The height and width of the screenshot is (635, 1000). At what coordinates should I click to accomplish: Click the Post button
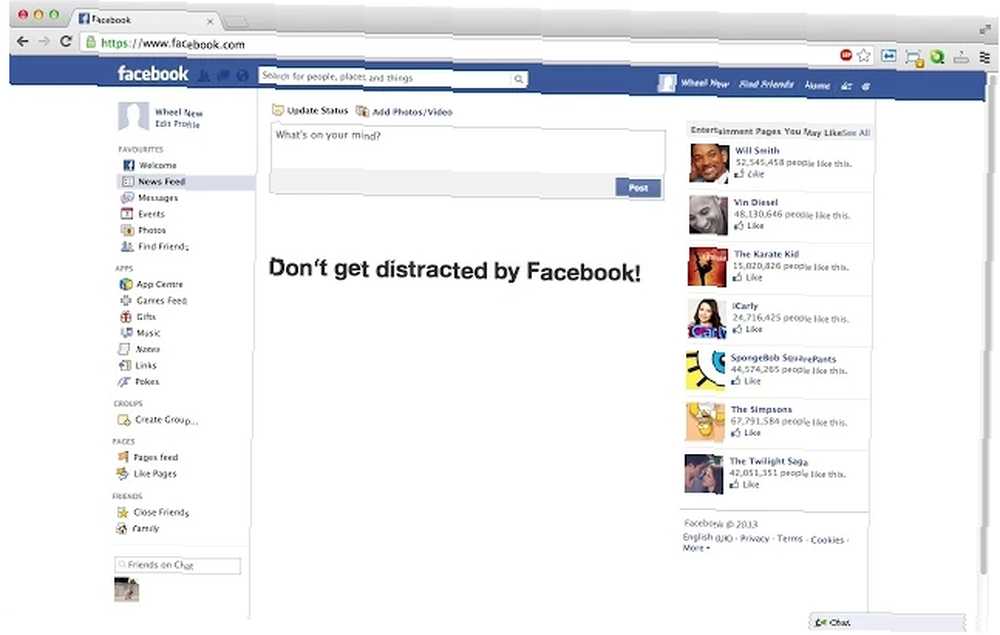click(638, 188)
